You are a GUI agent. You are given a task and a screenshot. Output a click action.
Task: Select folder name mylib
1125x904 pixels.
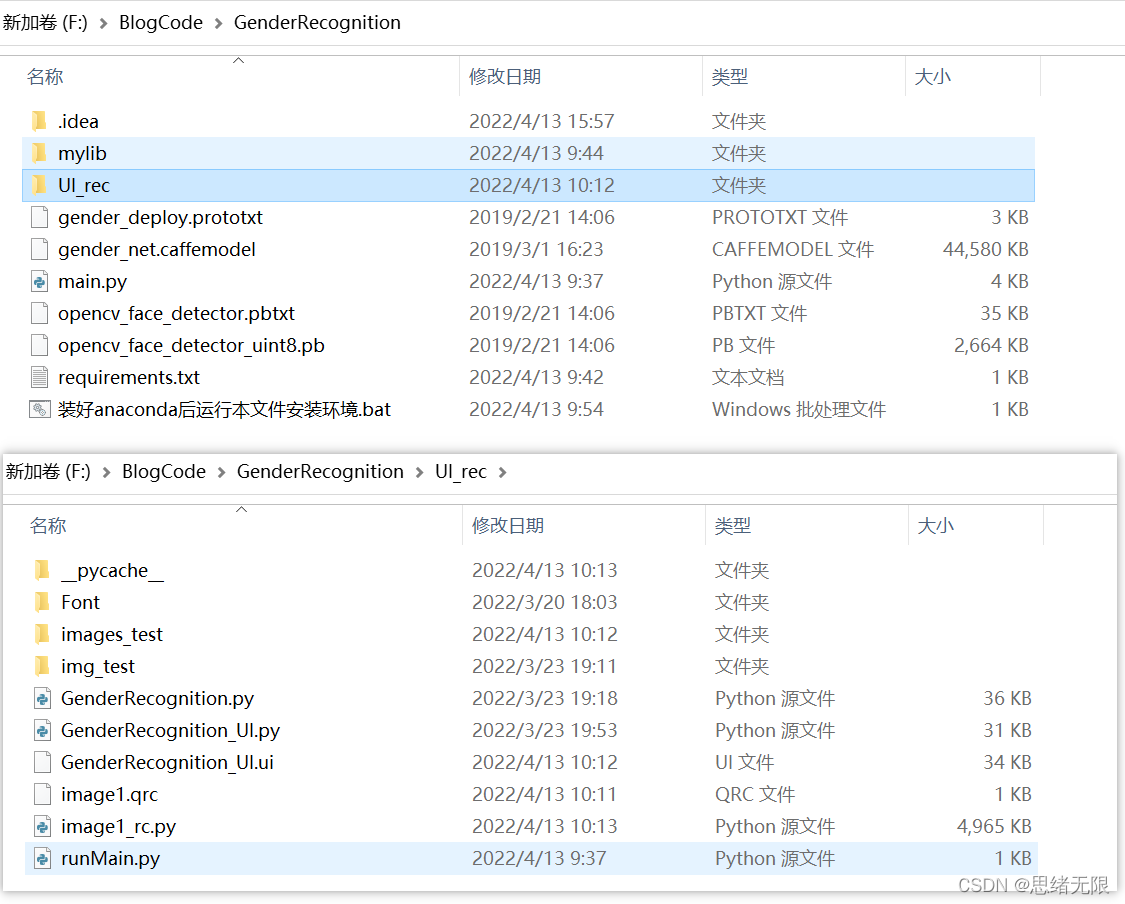tap(82, 154)
